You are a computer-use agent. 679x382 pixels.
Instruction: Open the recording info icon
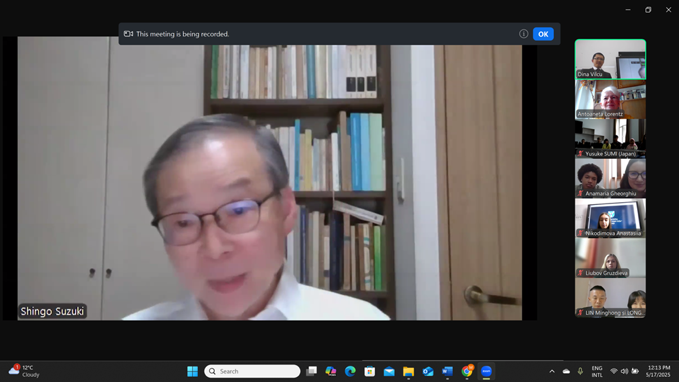(523, 34)
